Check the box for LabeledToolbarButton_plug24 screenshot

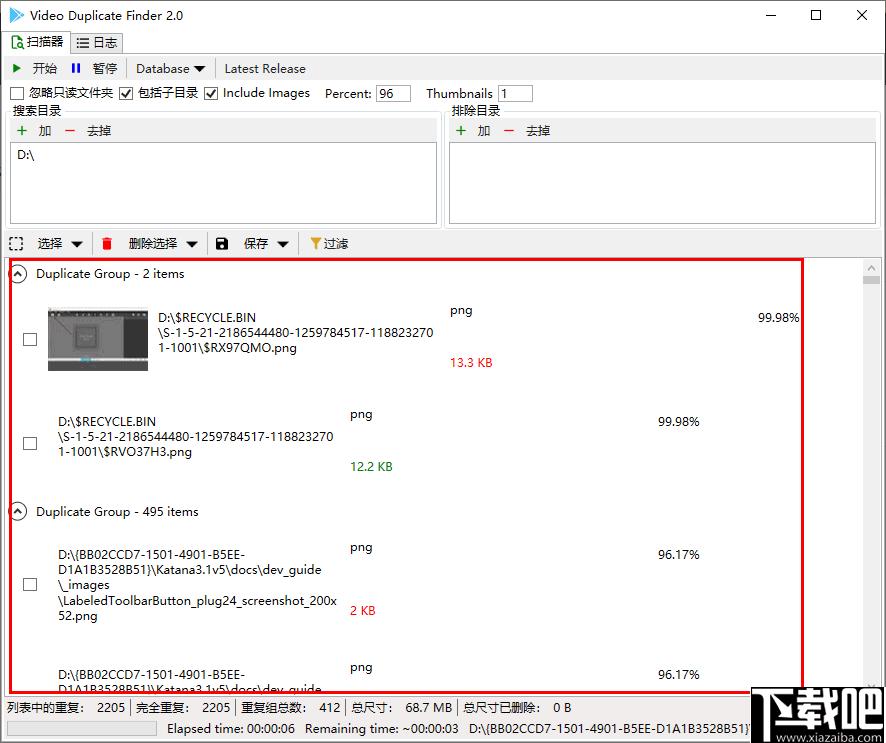click(30, 584)
